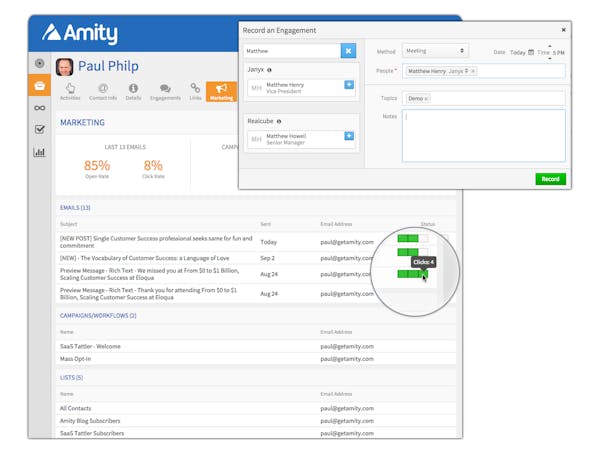Viewport: 600px width, 454px height.
Task: Add Matthew Henry with plus button
Action: pos(349,85)
